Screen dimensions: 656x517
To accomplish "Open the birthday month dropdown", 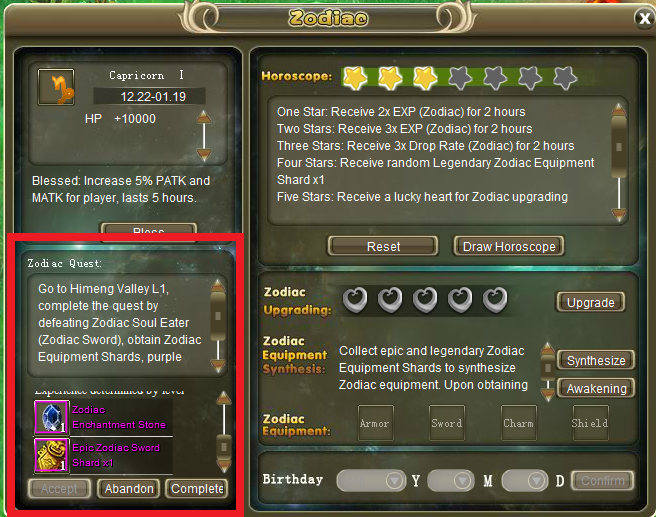I will pyautogui.click(x=451, y=481).
